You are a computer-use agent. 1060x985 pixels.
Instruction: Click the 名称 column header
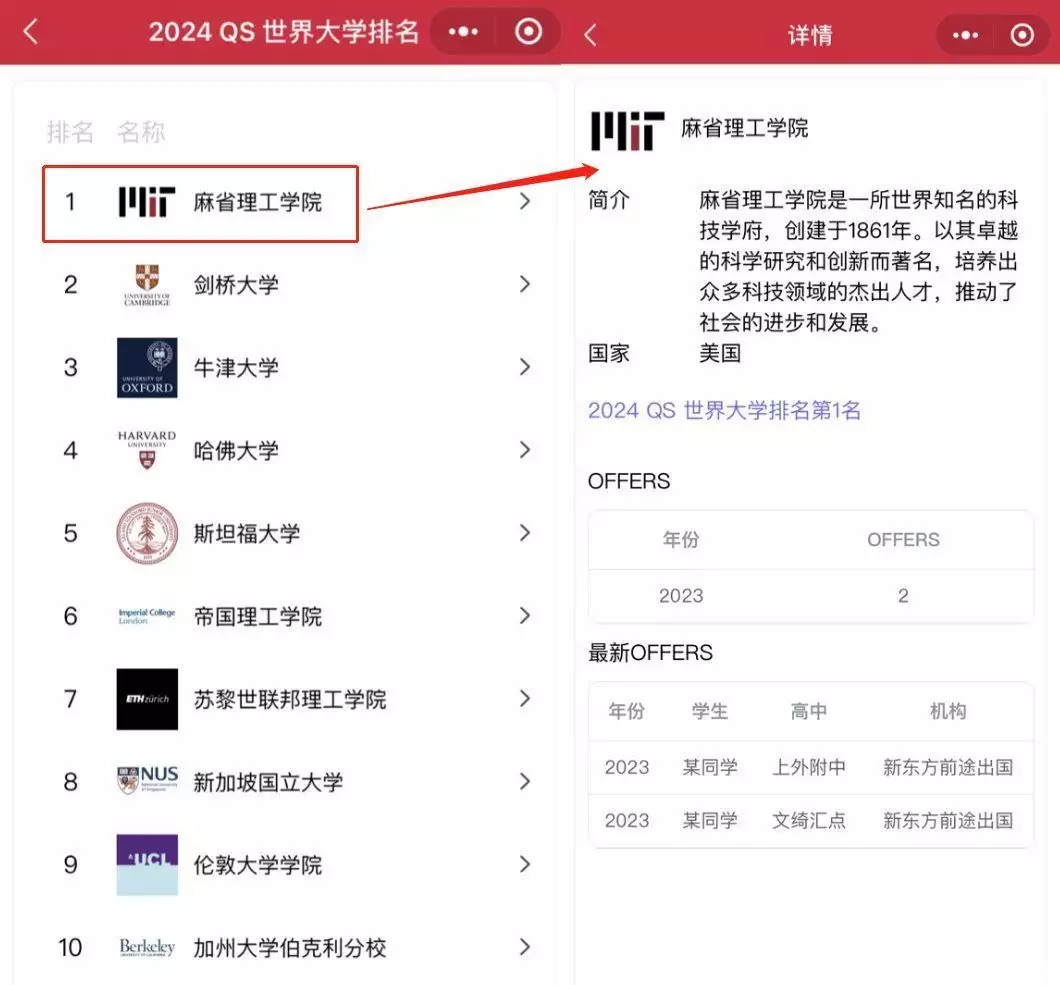[141, 132]
